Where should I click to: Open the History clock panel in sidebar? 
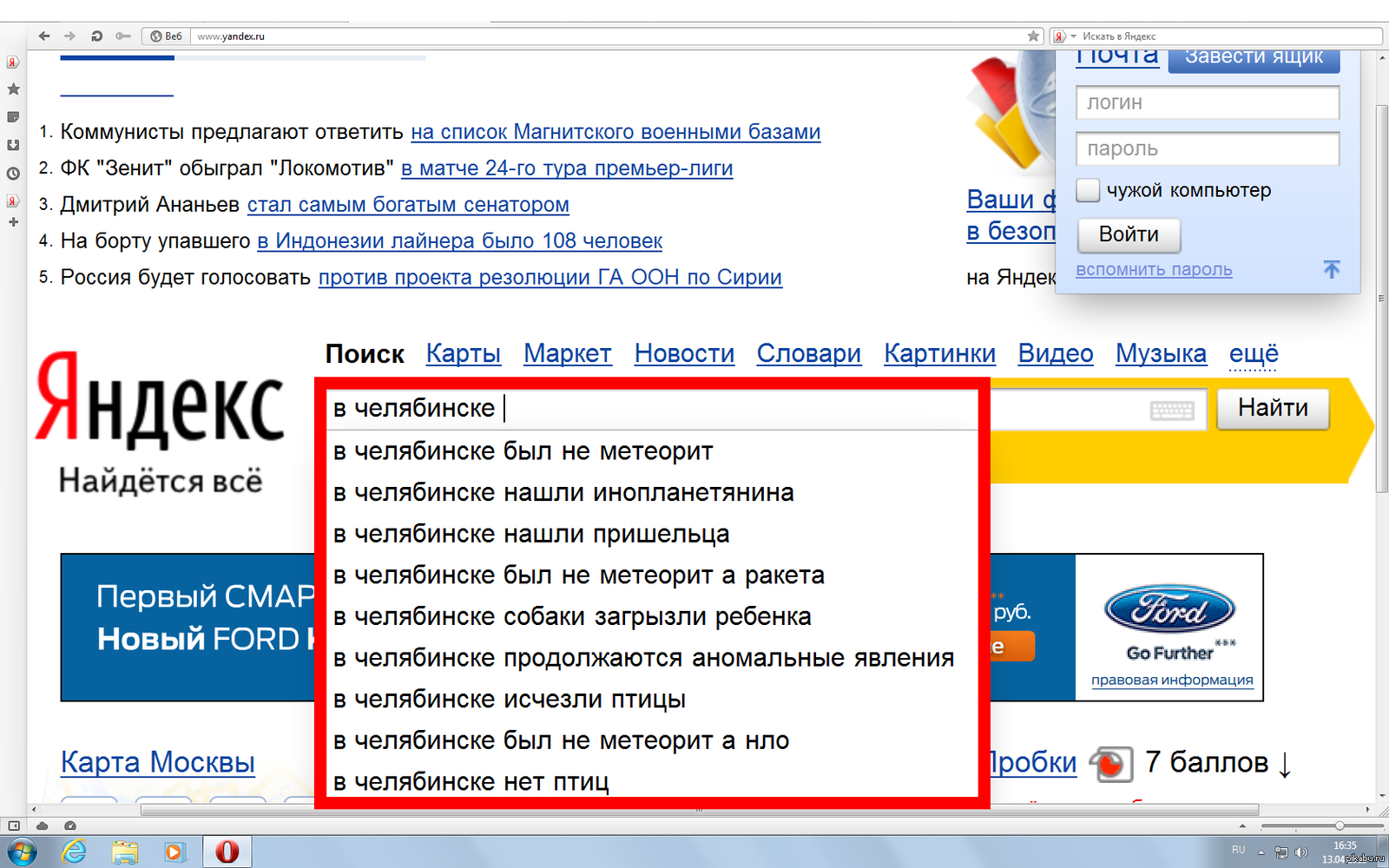click(13, 173)
